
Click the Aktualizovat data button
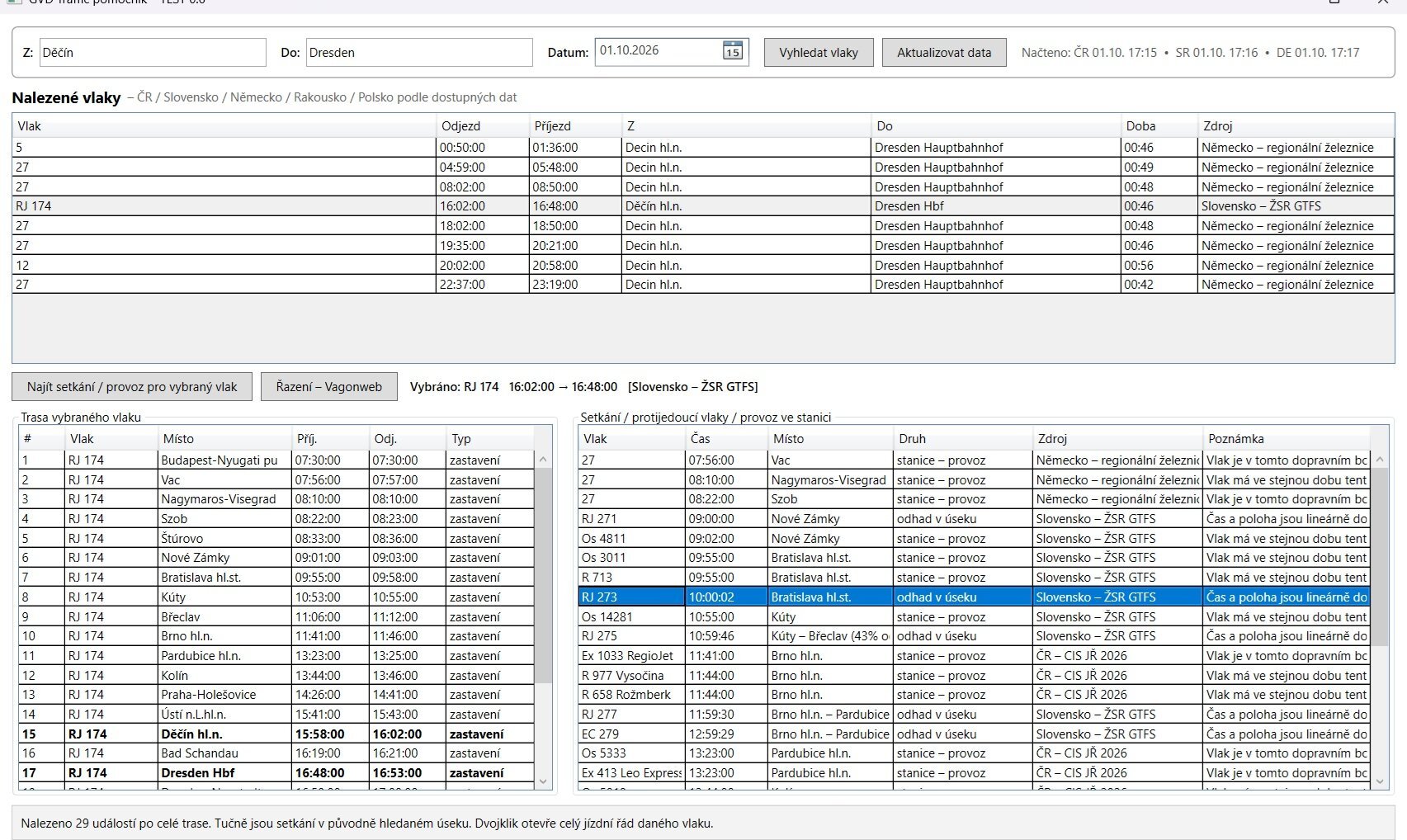click(x=944, y=53)
